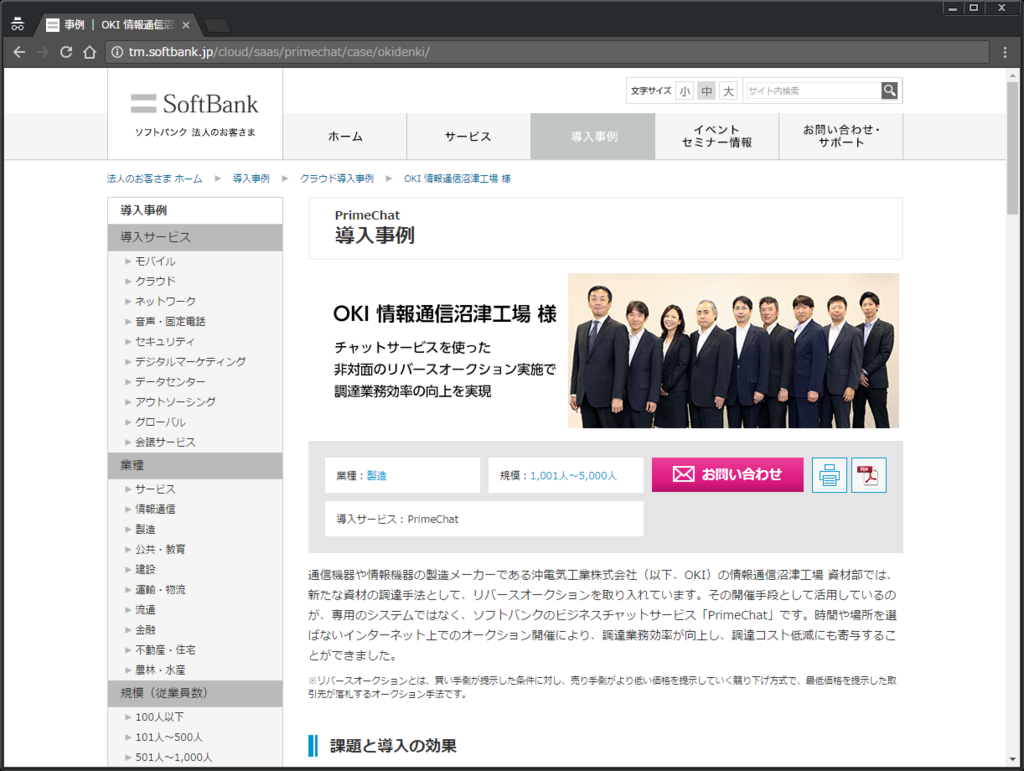Click the site search magnifier button

pos(889,91)
